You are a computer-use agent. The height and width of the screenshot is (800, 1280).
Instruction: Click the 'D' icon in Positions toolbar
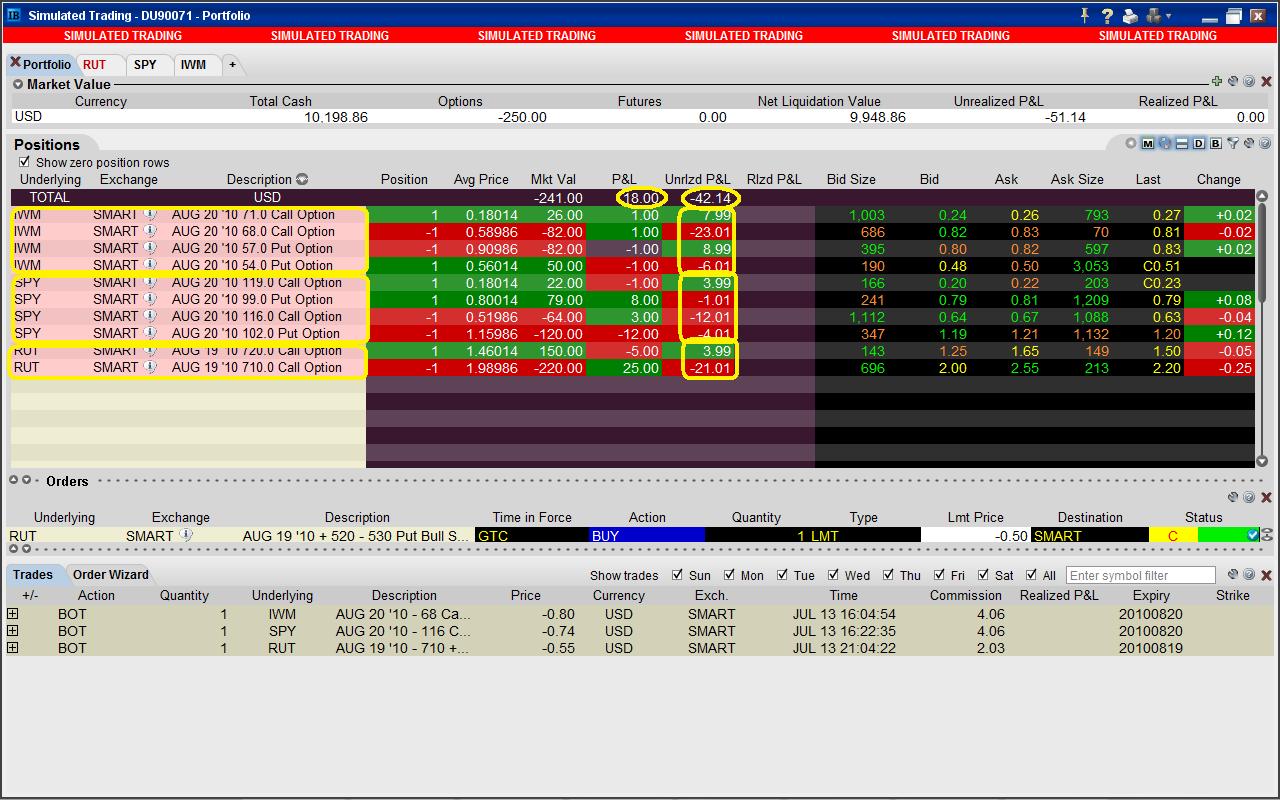[1199, 144]
